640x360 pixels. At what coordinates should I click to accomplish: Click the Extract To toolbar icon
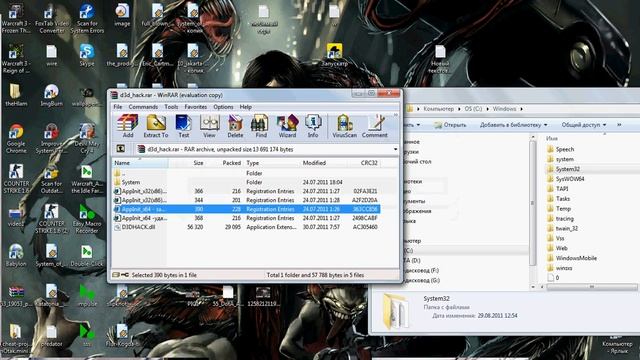click(x=156, y=126)
